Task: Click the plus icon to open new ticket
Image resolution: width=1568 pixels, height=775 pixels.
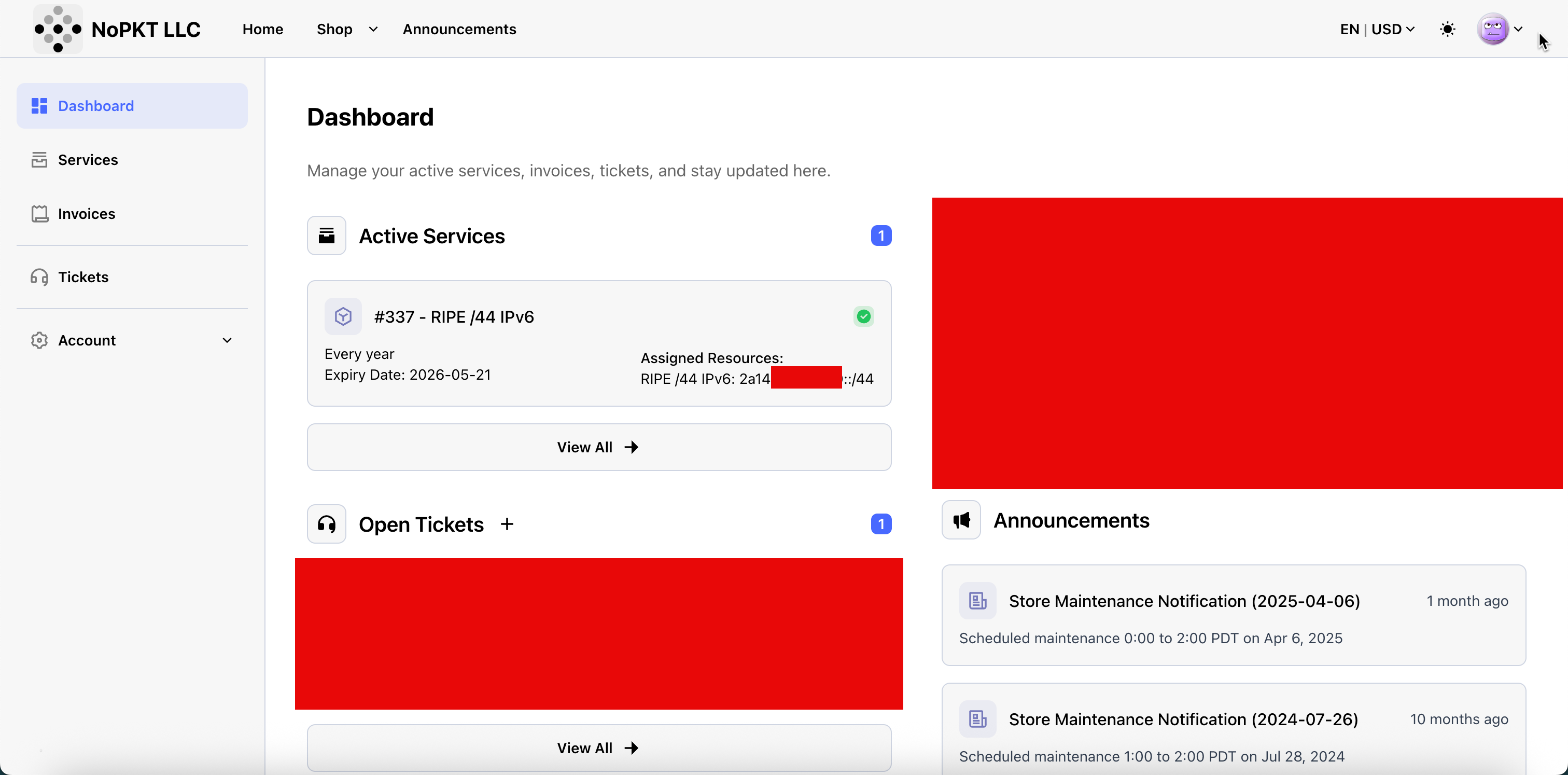Action: 507,524
